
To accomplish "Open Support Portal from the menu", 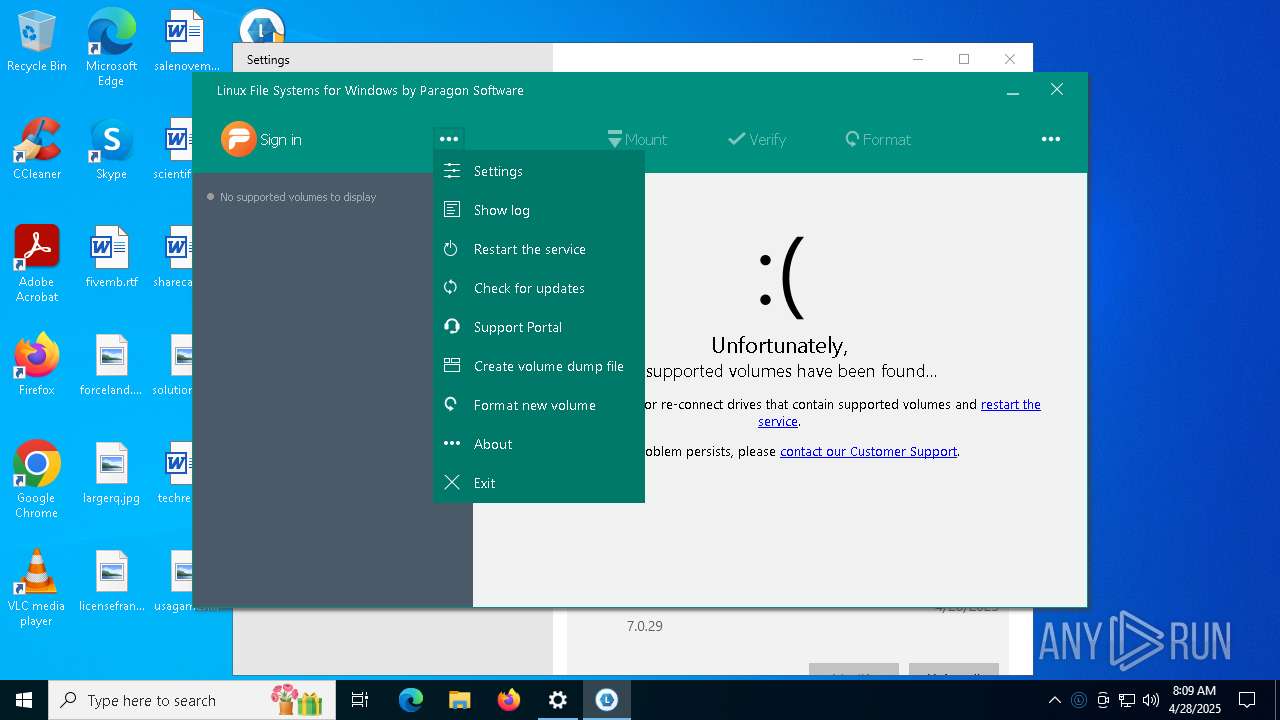I will click(539, 327).
